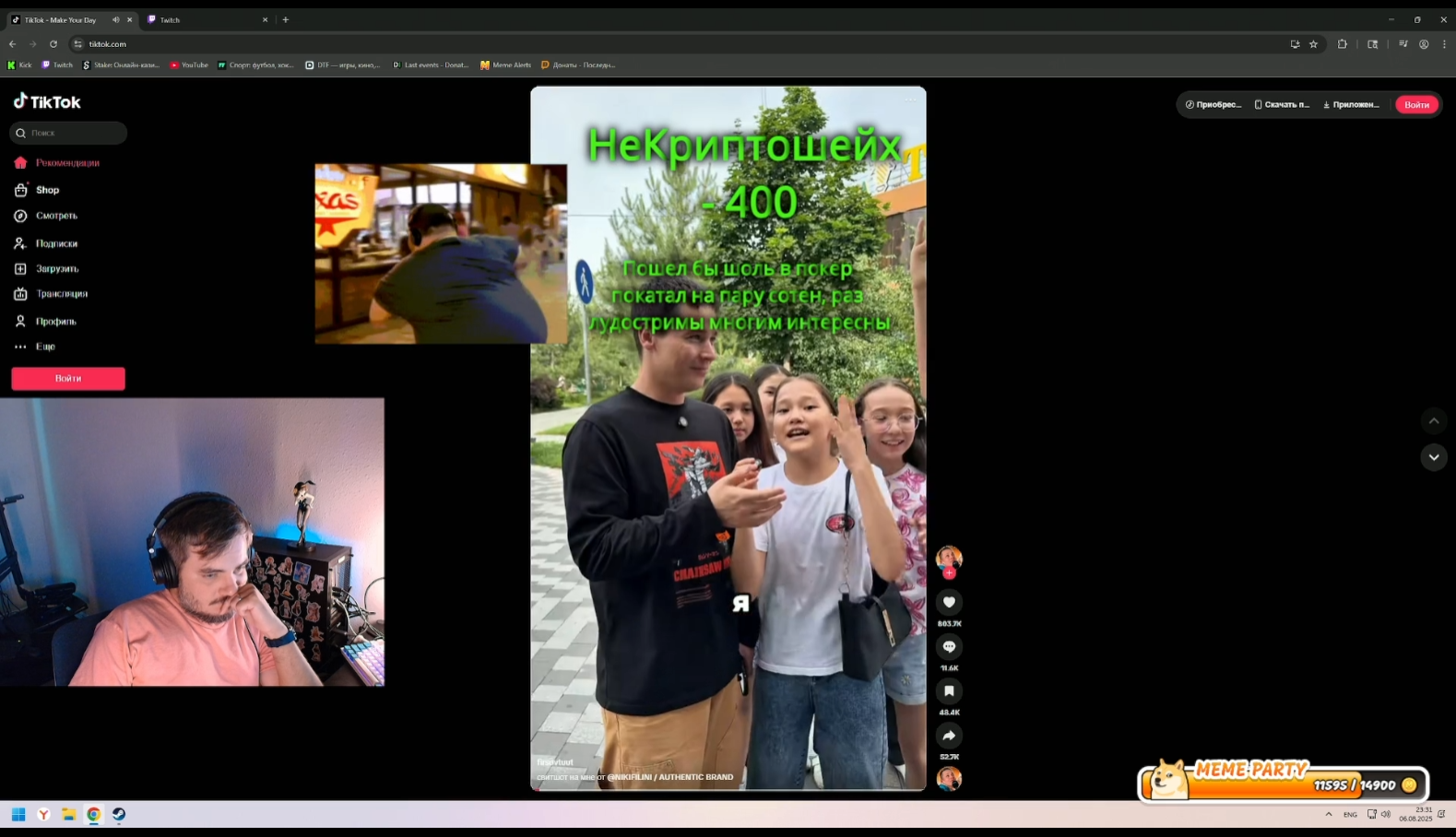This screenshot has height=837, width=1456.
Task: Focus the TikTok Поиск search field
Action: pyautogui.click(x=68, y=133)
